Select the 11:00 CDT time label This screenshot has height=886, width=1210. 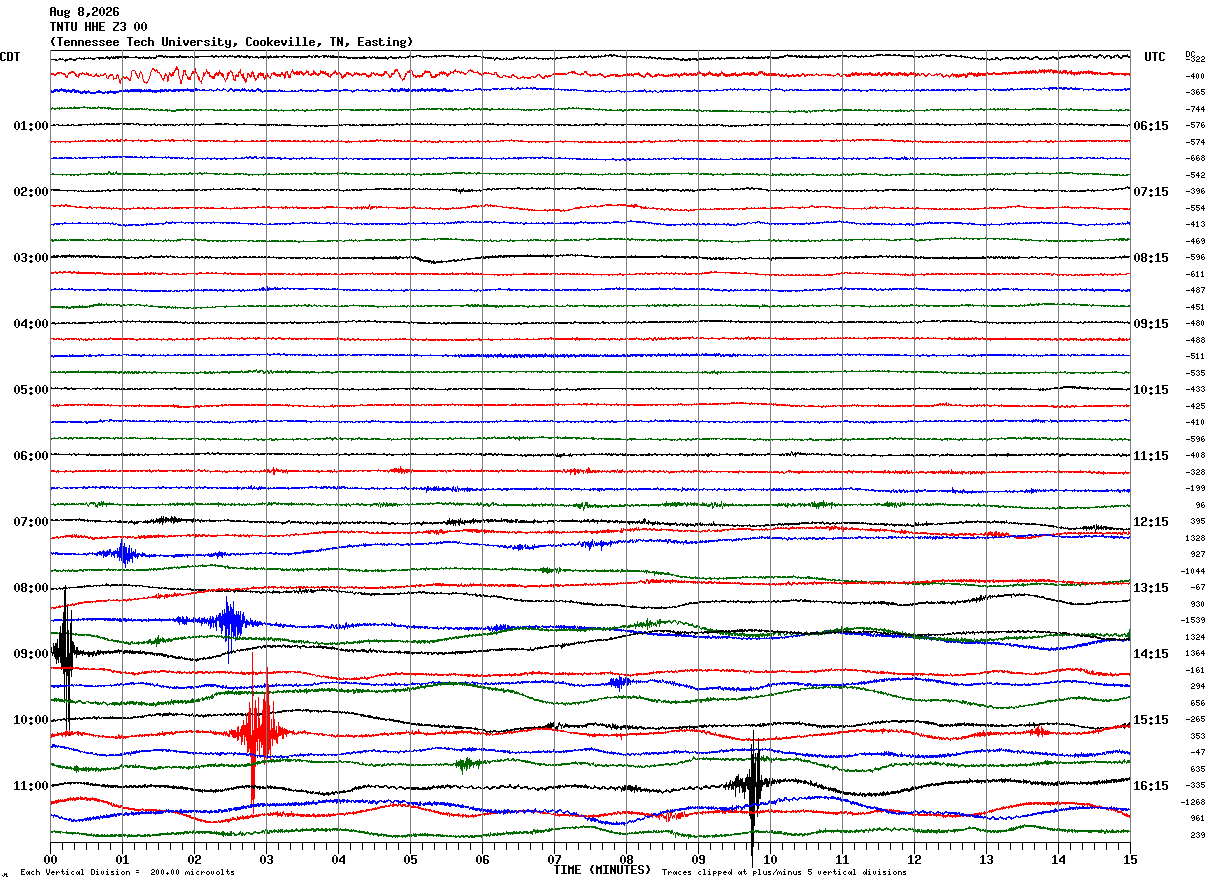(31, 786)
